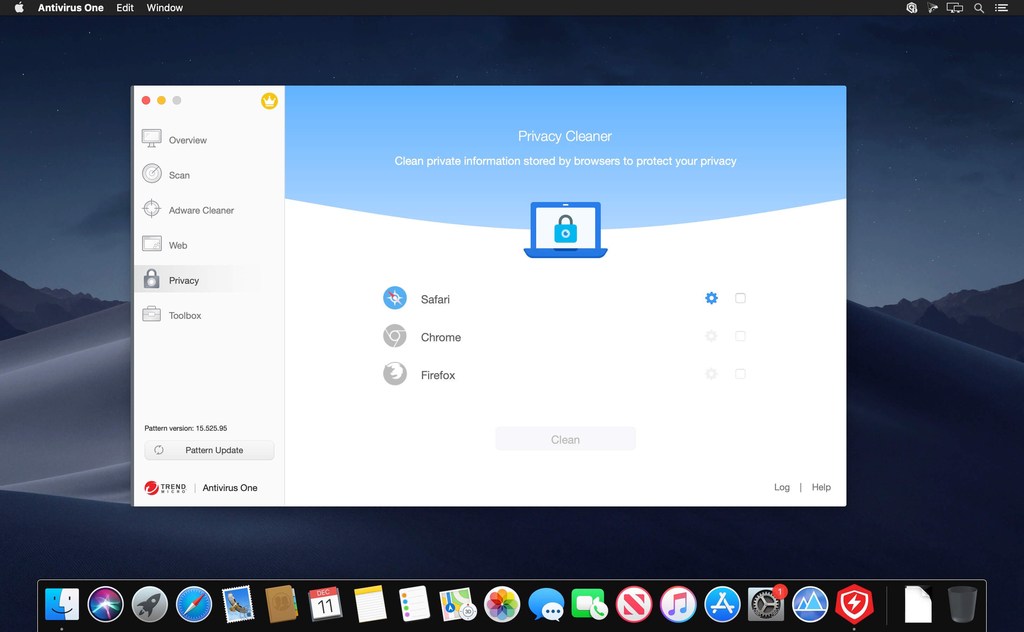Click the crown premium icon
Image resolution: width=1024 pixels, height=632 pixels.
pos(269,101)
